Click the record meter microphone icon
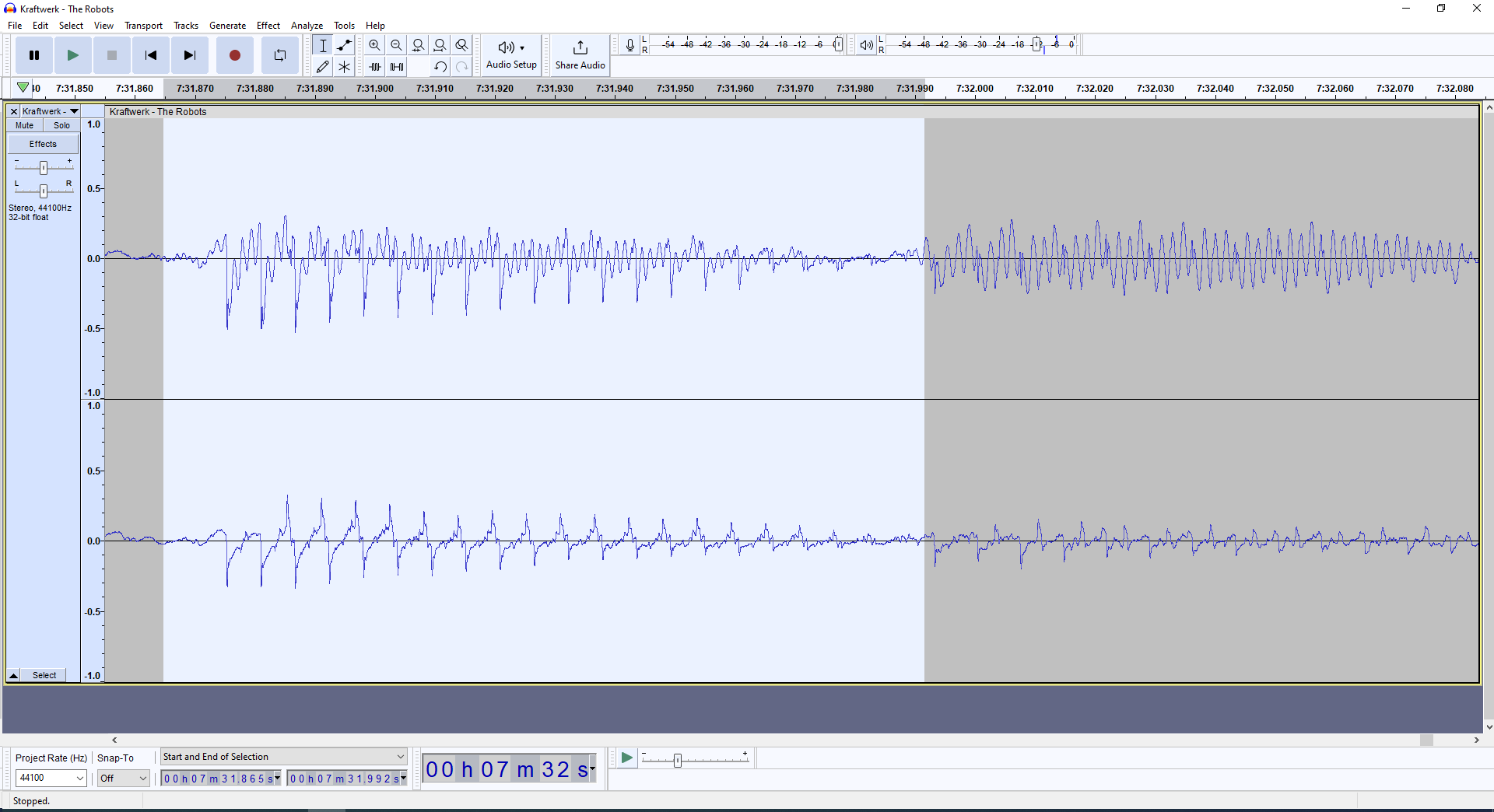Image resolution: width=1494 pixels, height=812 pixels. point(630,45)
